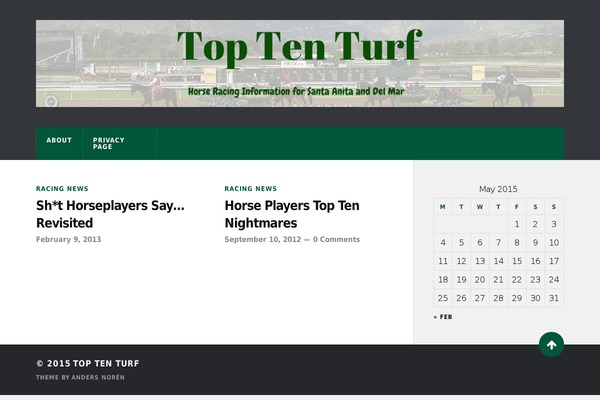Select day 15 in the calendar
This screenshot has height=400, width=600.
point(517,261)
